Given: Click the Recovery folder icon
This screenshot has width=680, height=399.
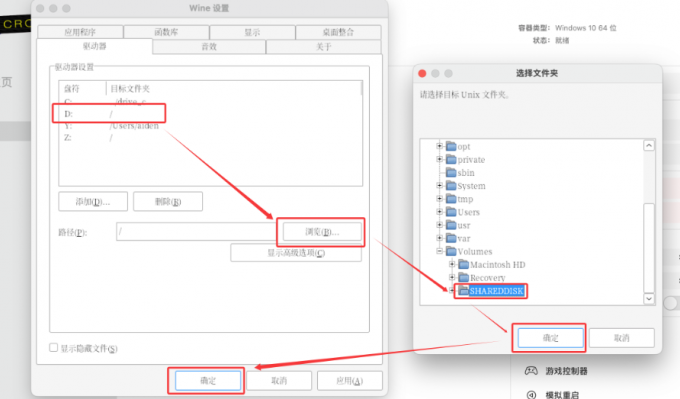Looking at the screenshot, I should (464, 277).
